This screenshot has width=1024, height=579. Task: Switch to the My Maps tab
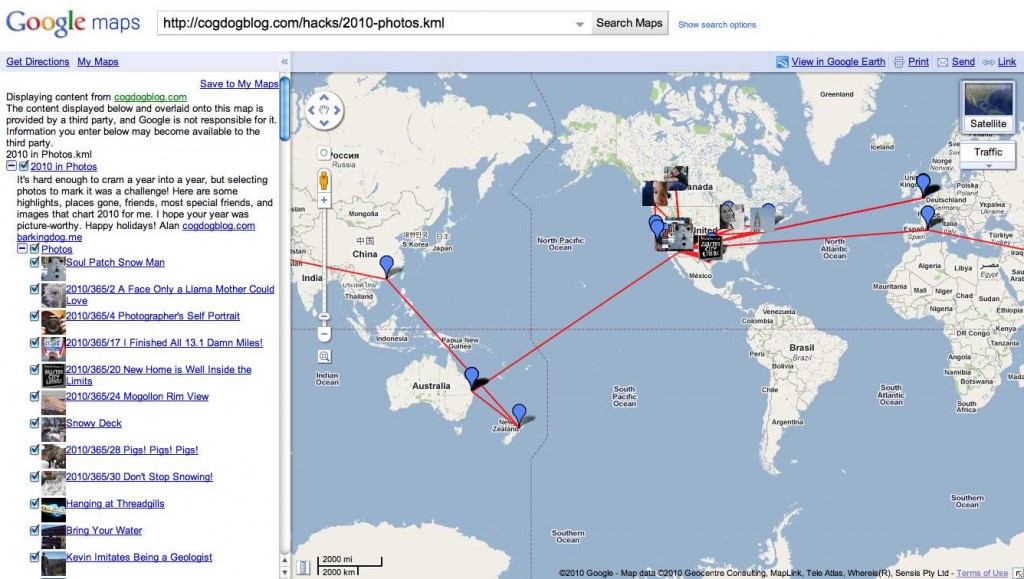[x=98, y=61]
